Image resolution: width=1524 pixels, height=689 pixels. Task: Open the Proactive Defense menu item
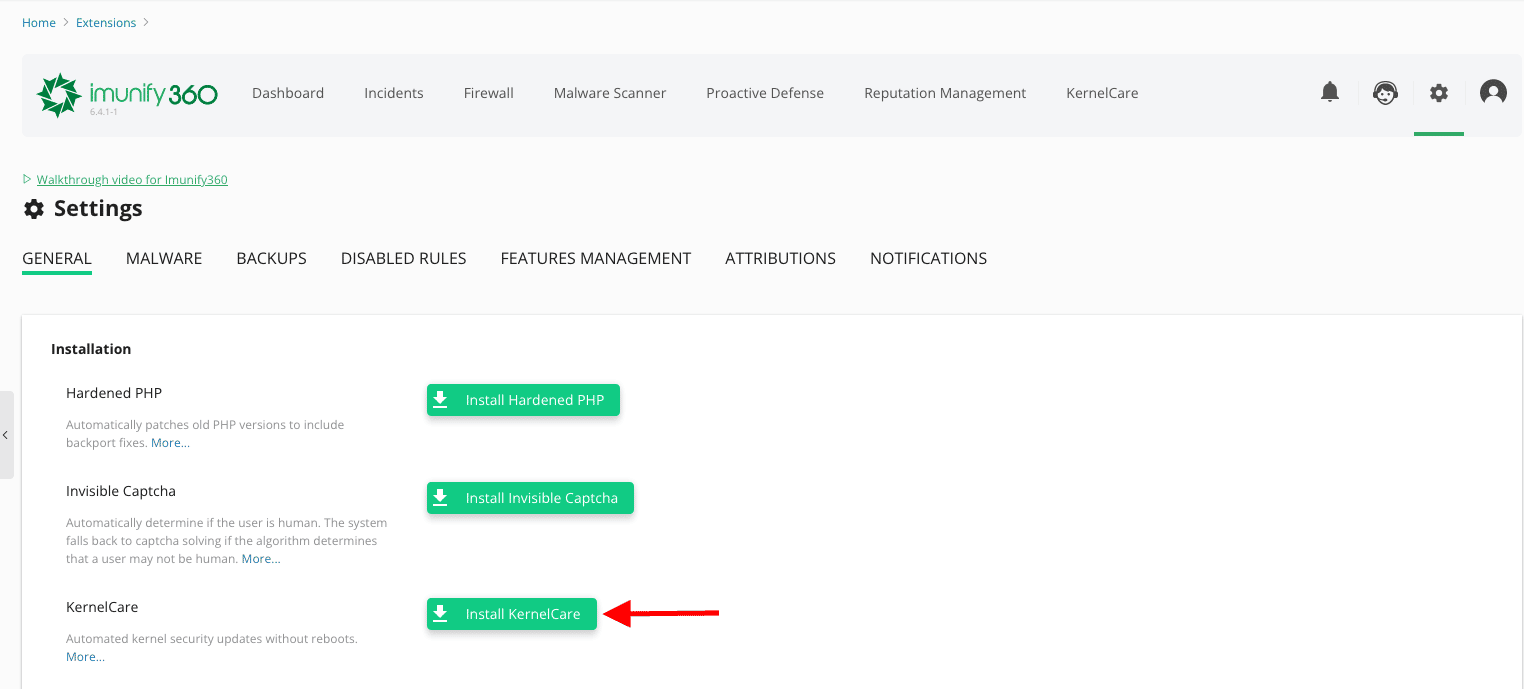pyautogui.click(x=765, y=93)
